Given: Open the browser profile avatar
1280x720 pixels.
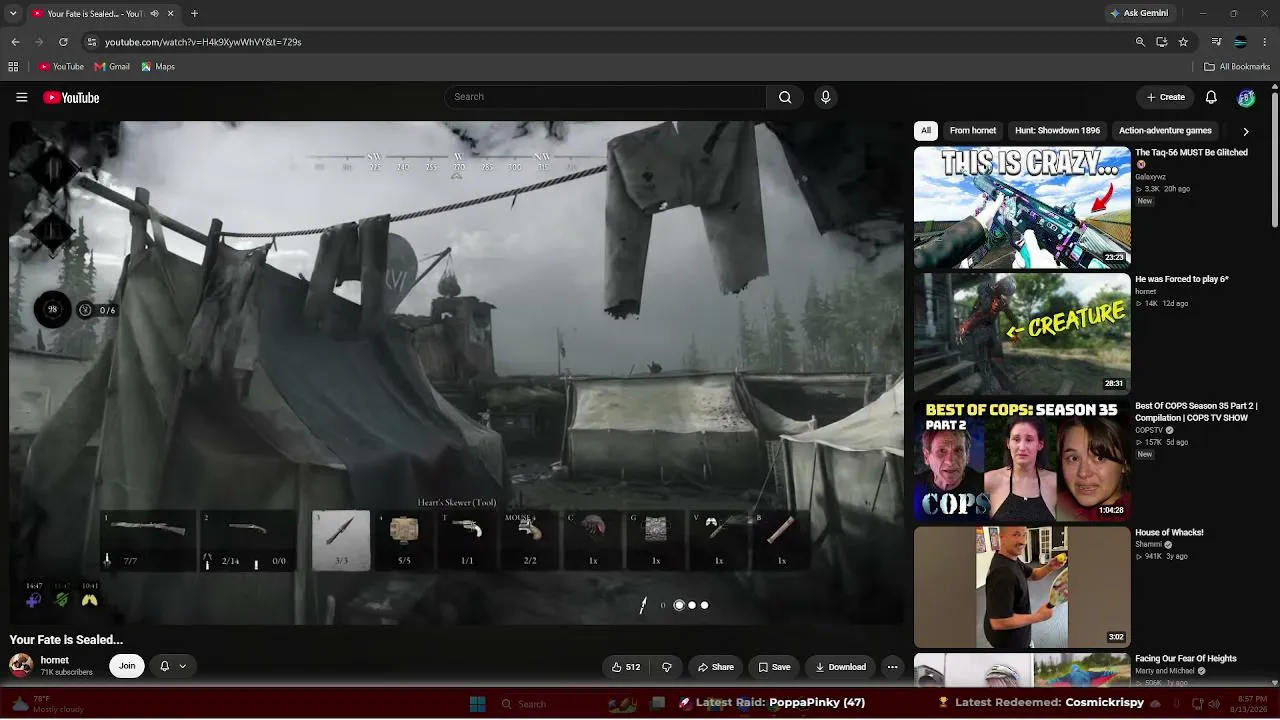Looking at the screenshot, I should 1240,42.
